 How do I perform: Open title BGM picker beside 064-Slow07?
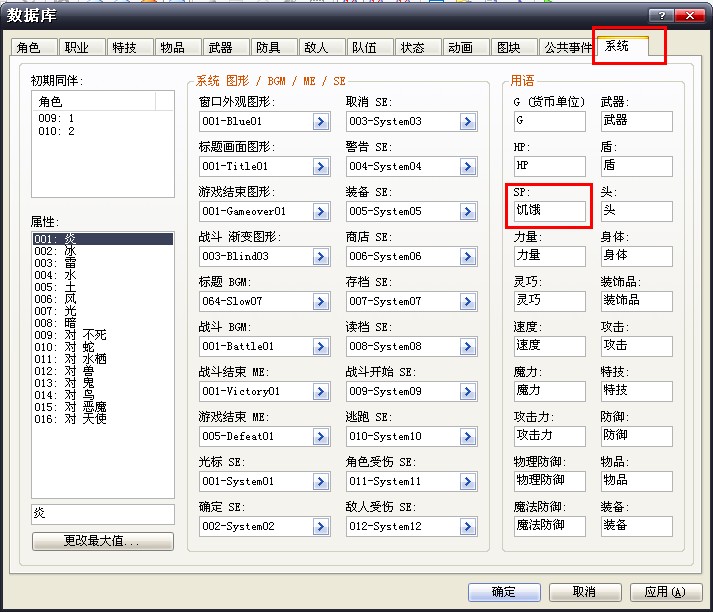321,301
